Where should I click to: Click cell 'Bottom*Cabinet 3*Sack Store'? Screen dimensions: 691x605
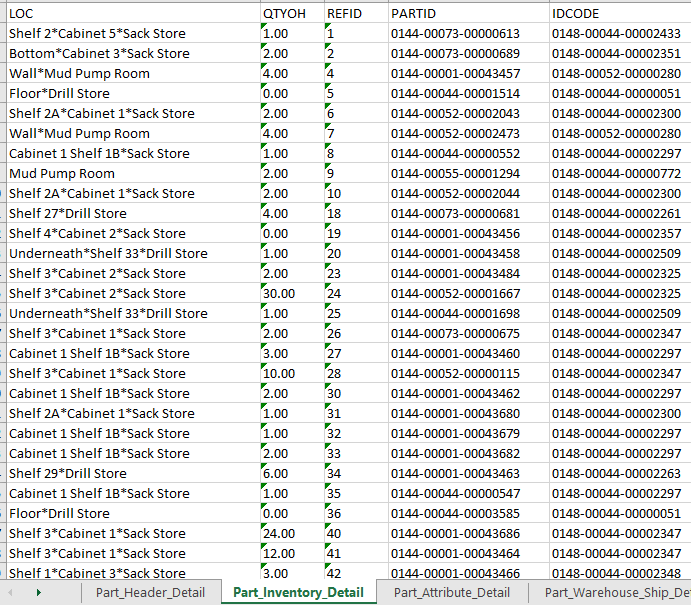(133, 53)
